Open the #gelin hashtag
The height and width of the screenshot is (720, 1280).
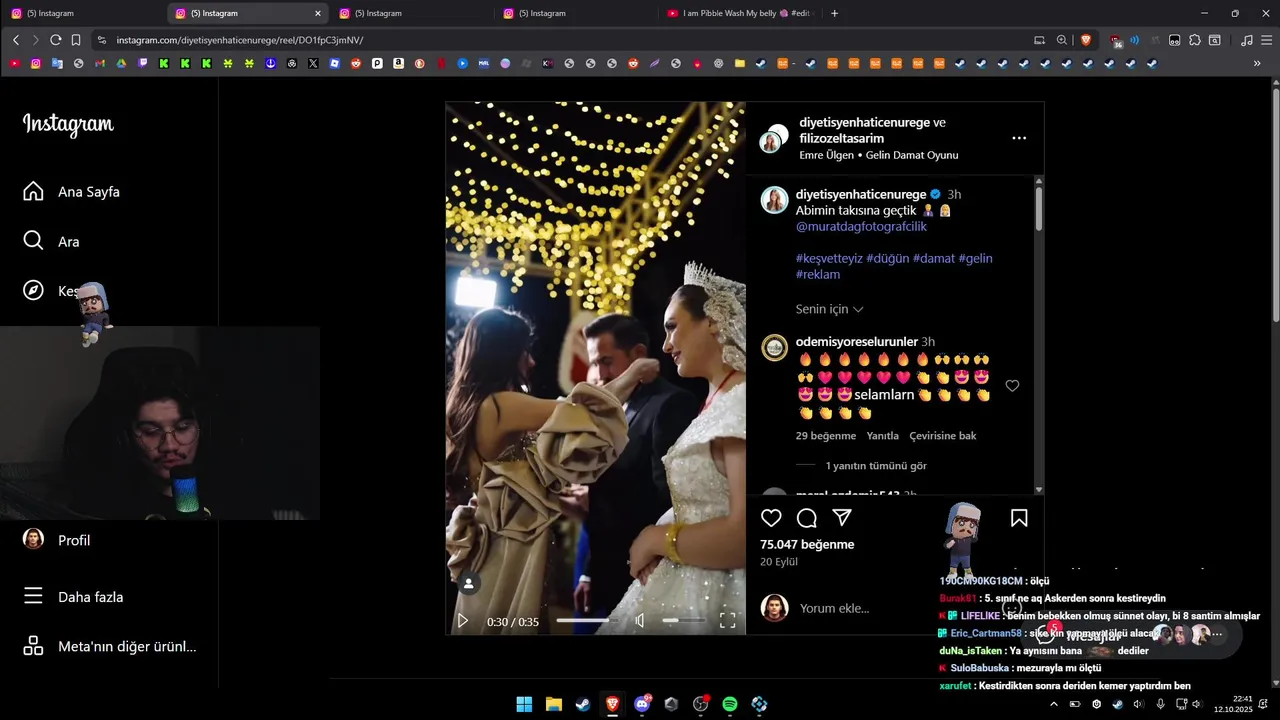click(x=975, y=258)
